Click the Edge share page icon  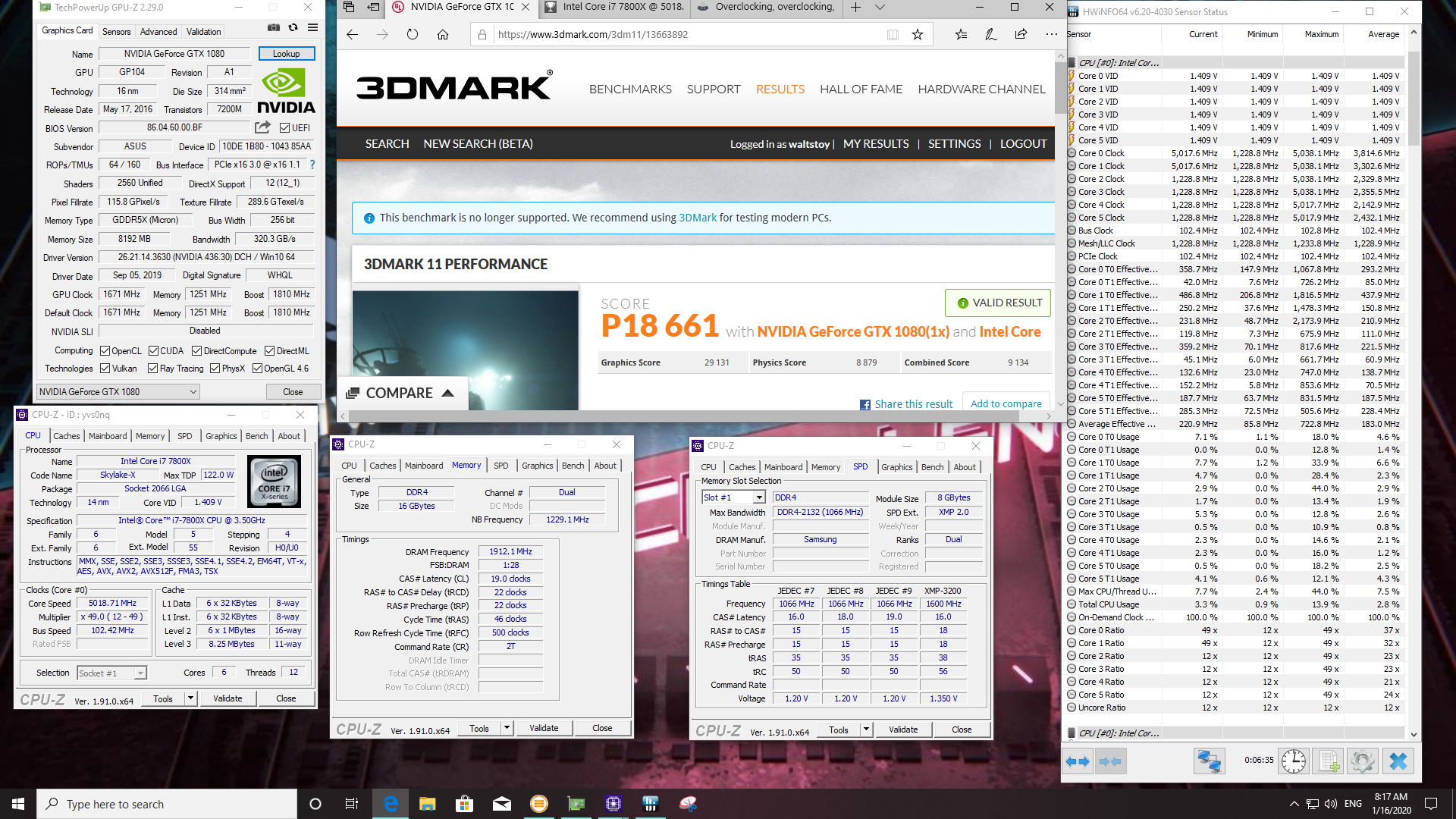1021,35
